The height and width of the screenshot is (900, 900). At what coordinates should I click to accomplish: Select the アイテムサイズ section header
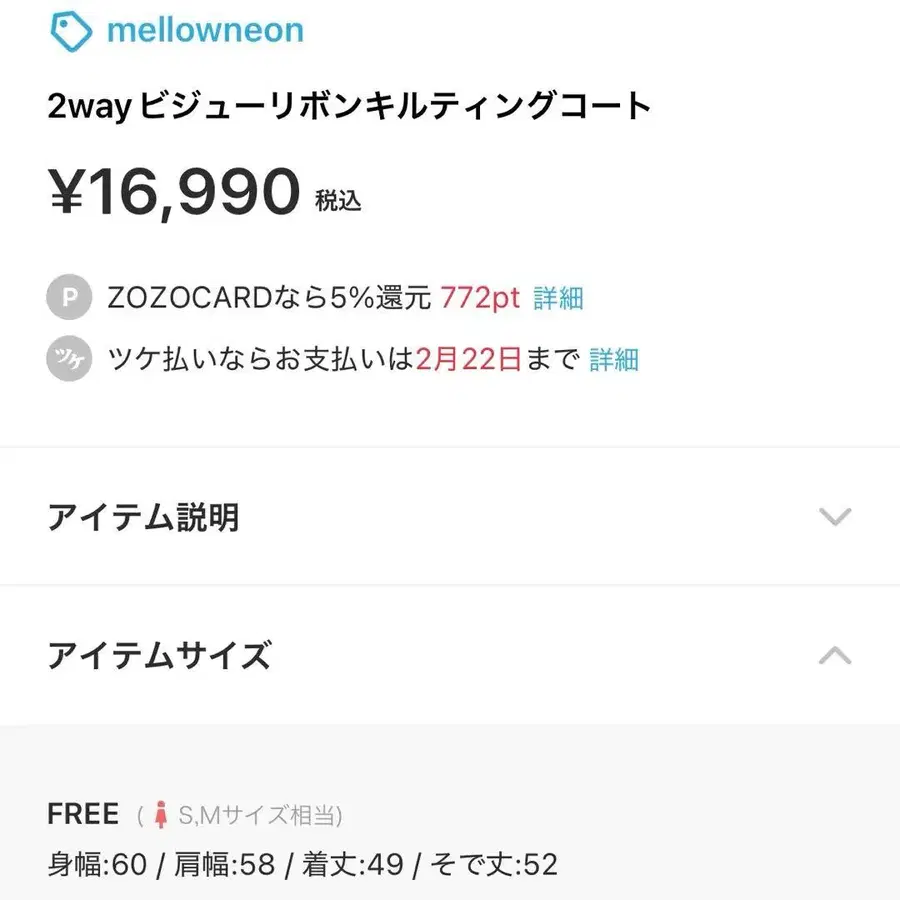(160, 655)
